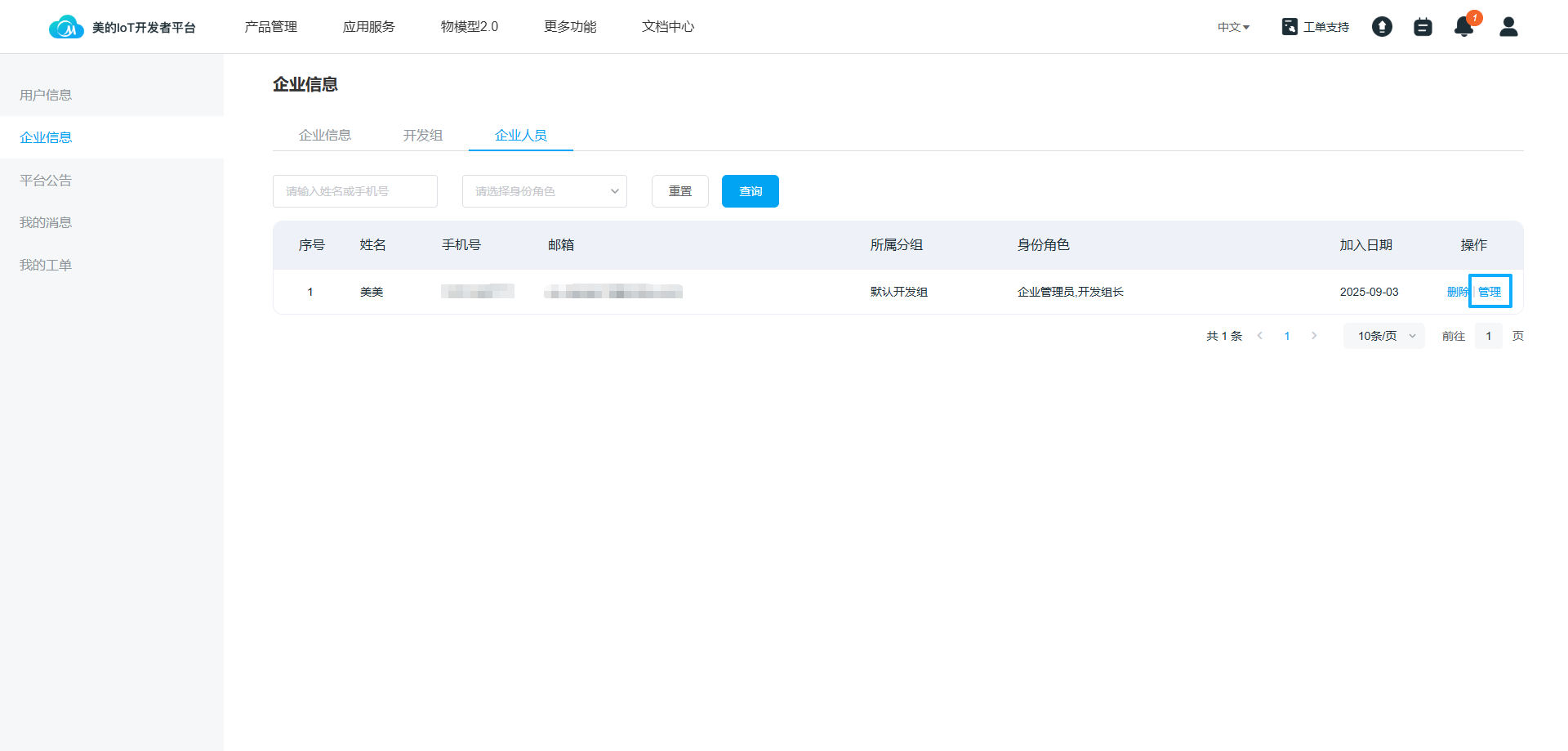Click the Midea IoT cloud logo
Image resolution: width=1568 pixels, height=751 pixels.
pyautogui.click(x=66, y=27)
